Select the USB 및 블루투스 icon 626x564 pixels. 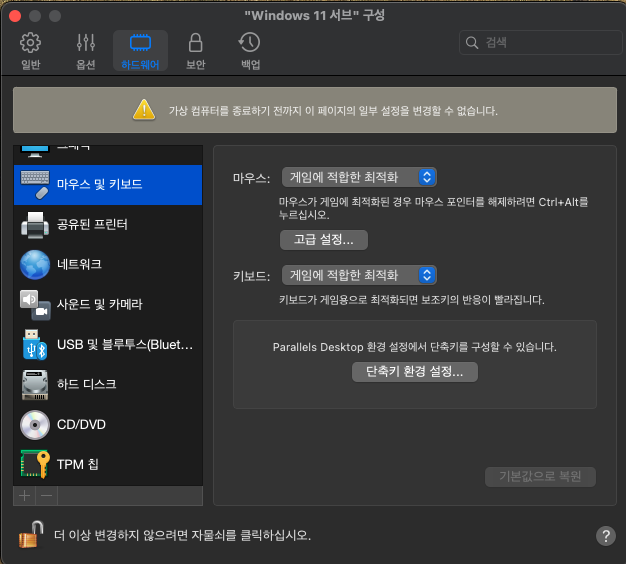(35, 344)
